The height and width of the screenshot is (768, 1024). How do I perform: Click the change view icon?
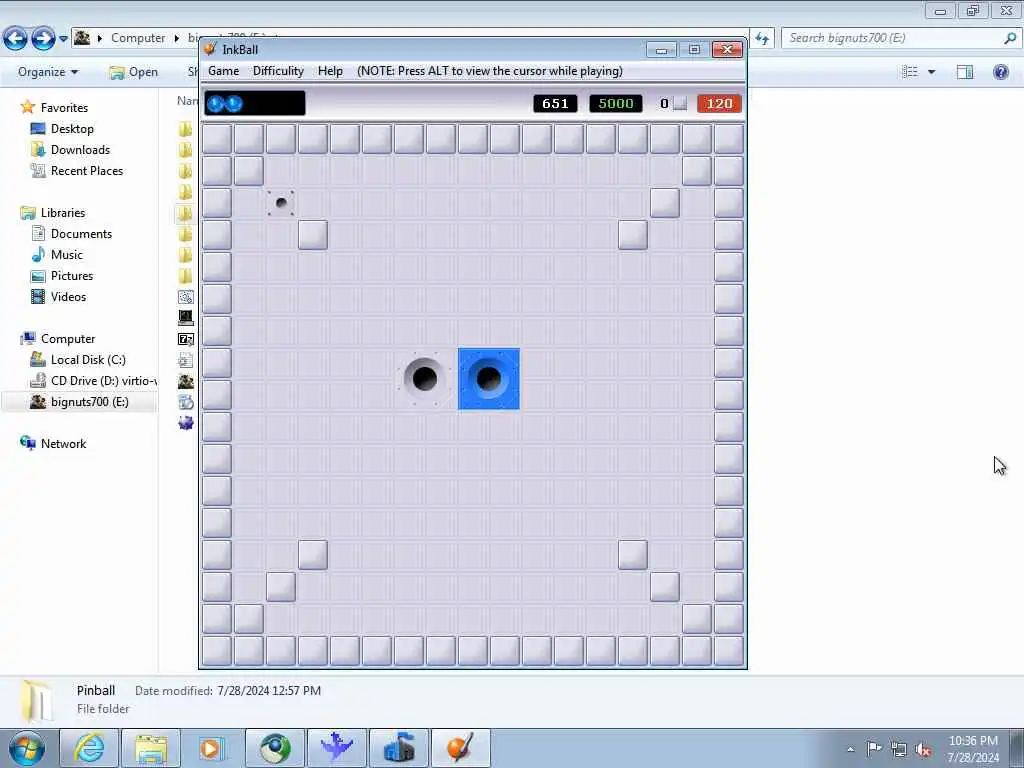click(910, 72)
